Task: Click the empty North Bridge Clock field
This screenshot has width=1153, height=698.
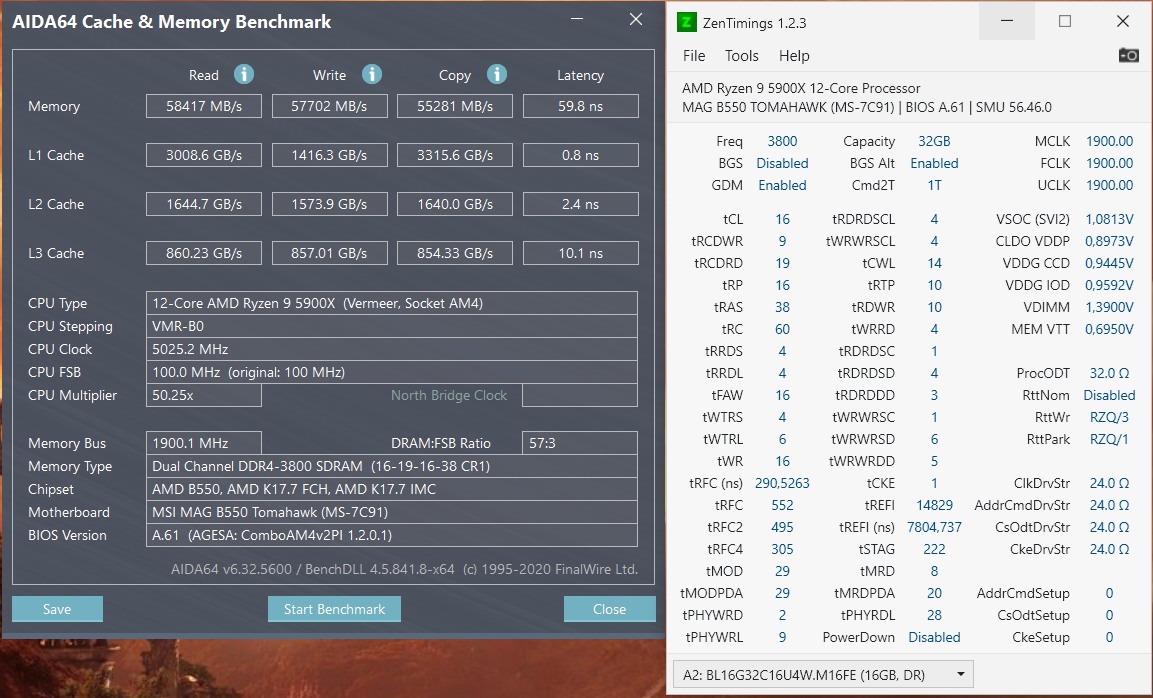Action: 579,395
